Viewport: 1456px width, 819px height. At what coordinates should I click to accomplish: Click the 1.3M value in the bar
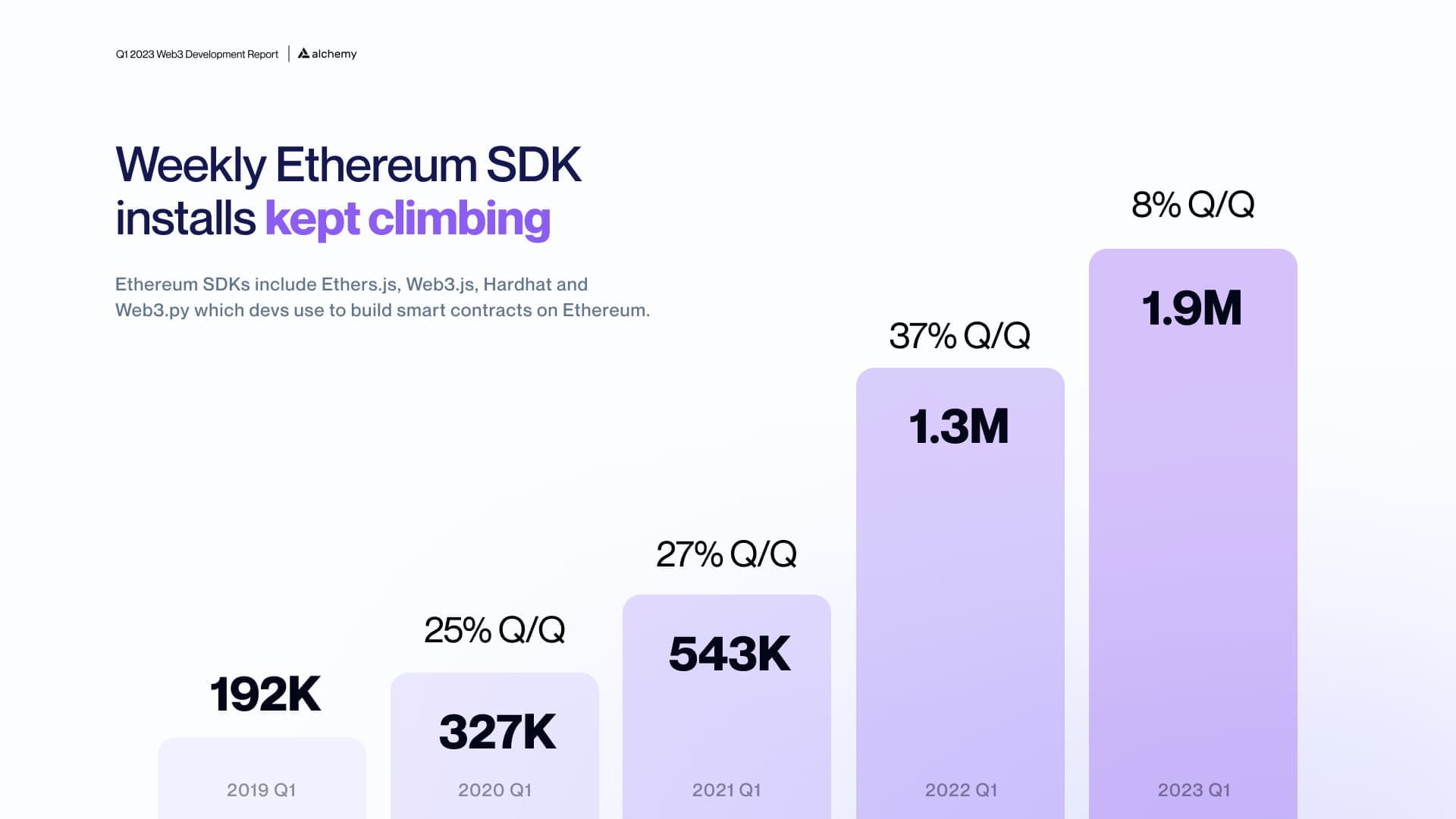(x=959, y=426)
